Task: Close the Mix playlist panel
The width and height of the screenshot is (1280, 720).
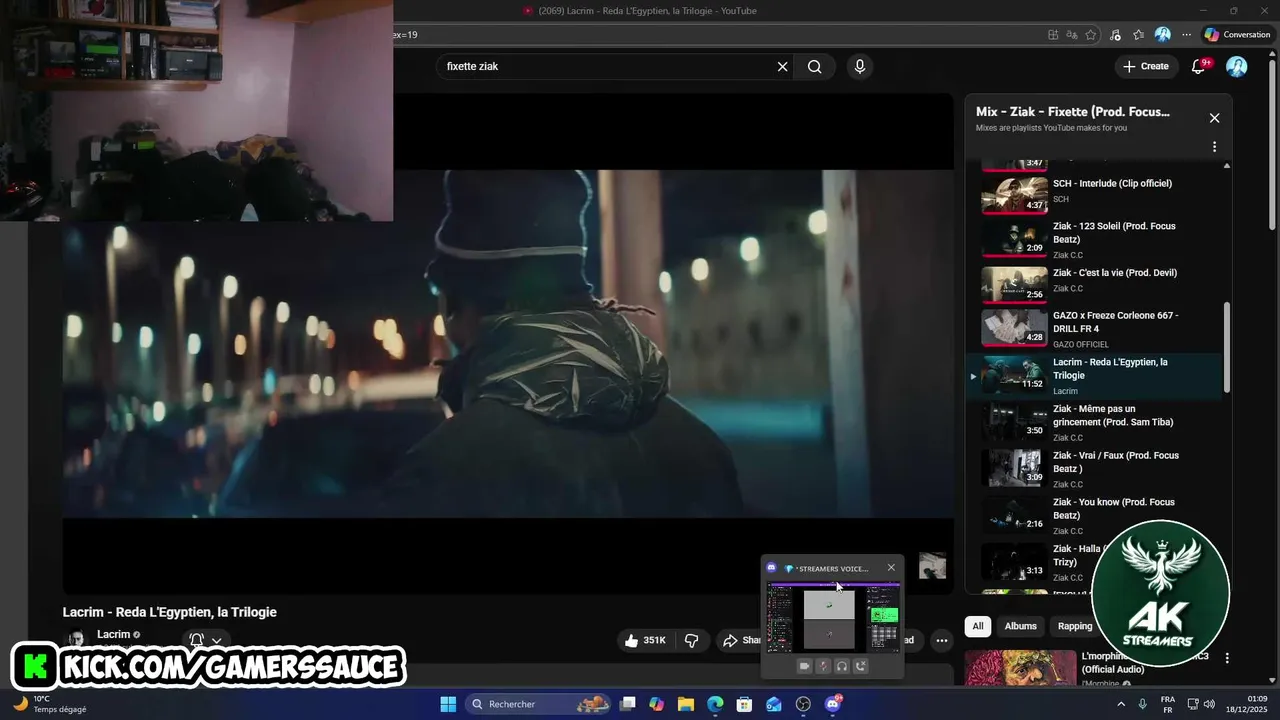Action: 1214,118
